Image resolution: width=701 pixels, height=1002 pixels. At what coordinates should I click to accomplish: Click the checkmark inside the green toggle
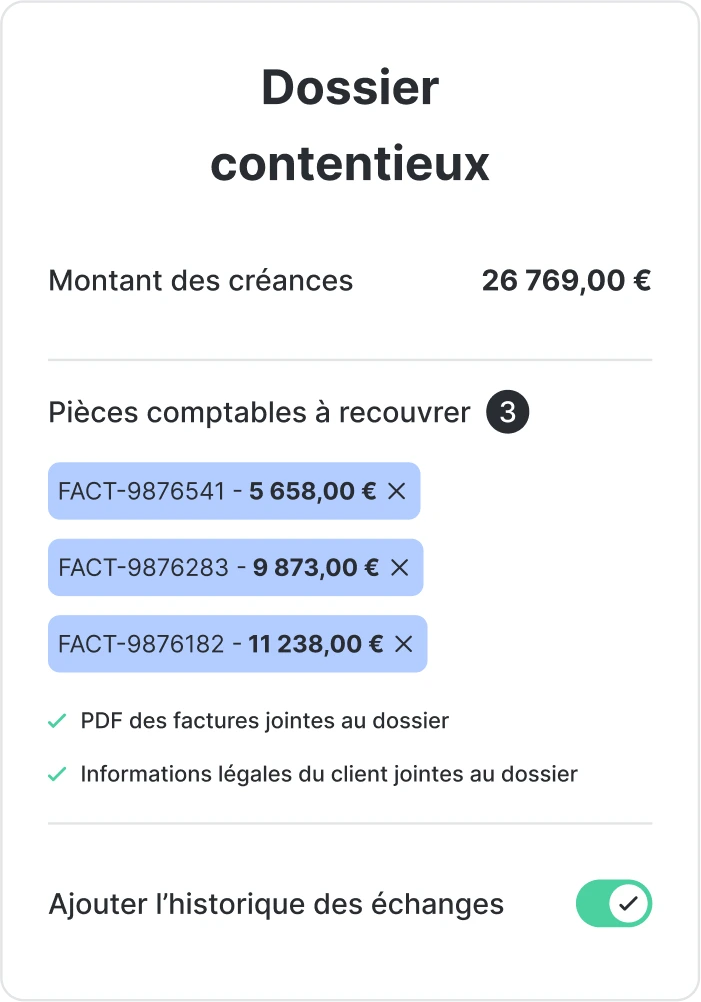[x=629, y=903]
